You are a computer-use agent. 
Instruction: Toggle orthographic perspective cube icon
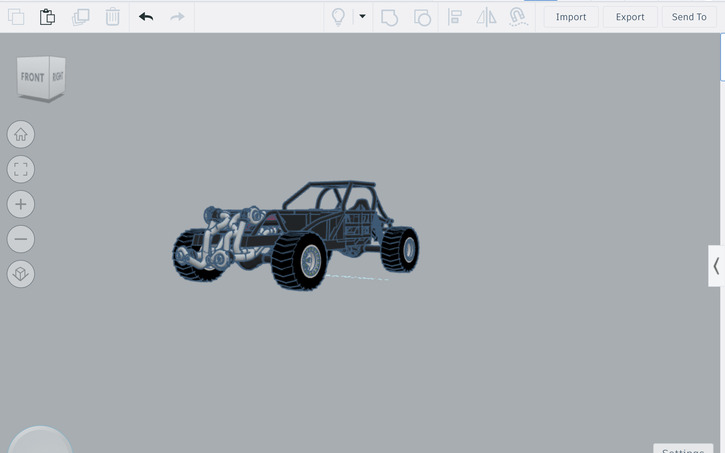(21, 274)
